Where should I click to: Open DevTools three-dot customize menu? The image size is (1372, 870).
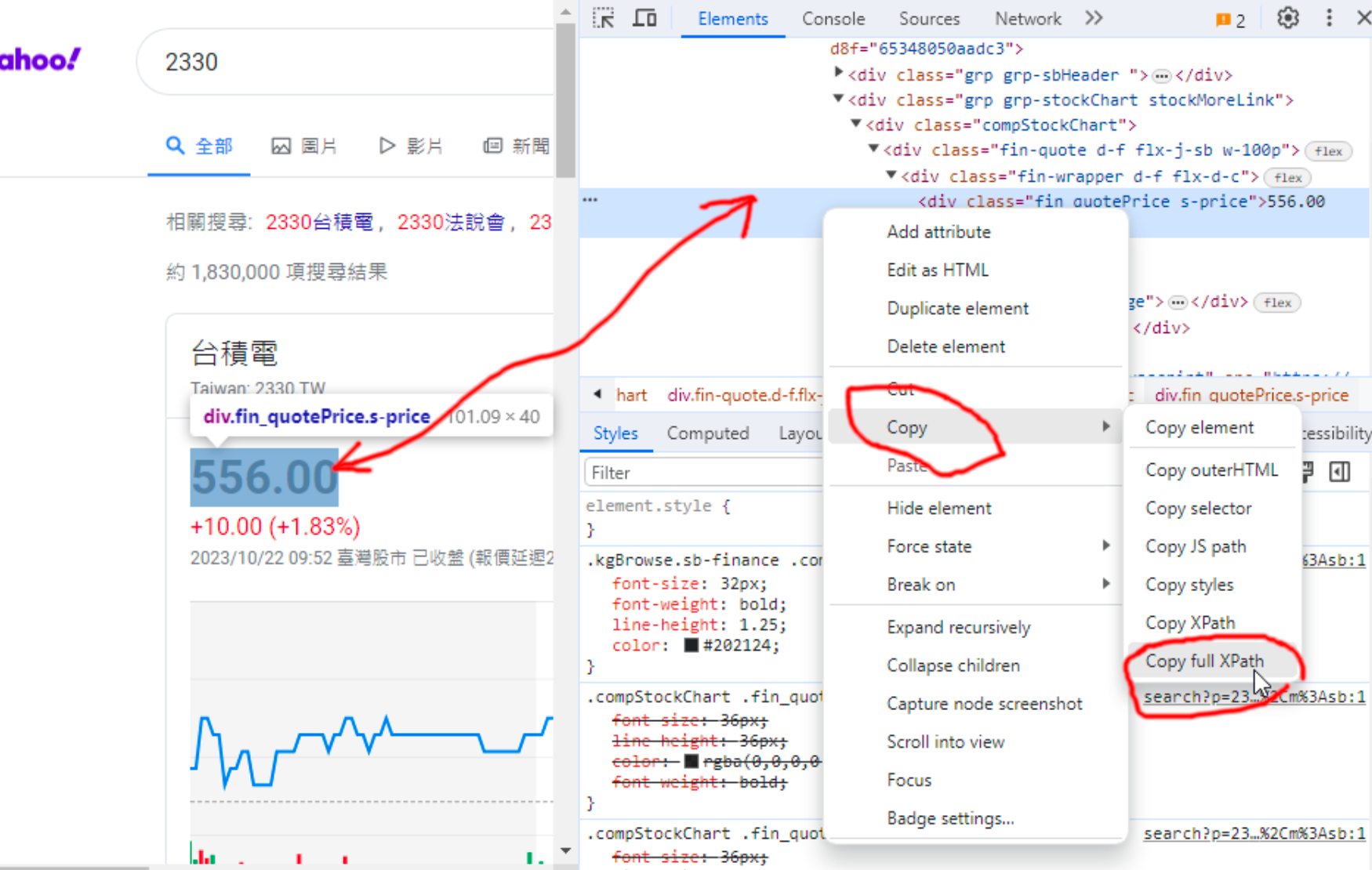coord(1329,18)
